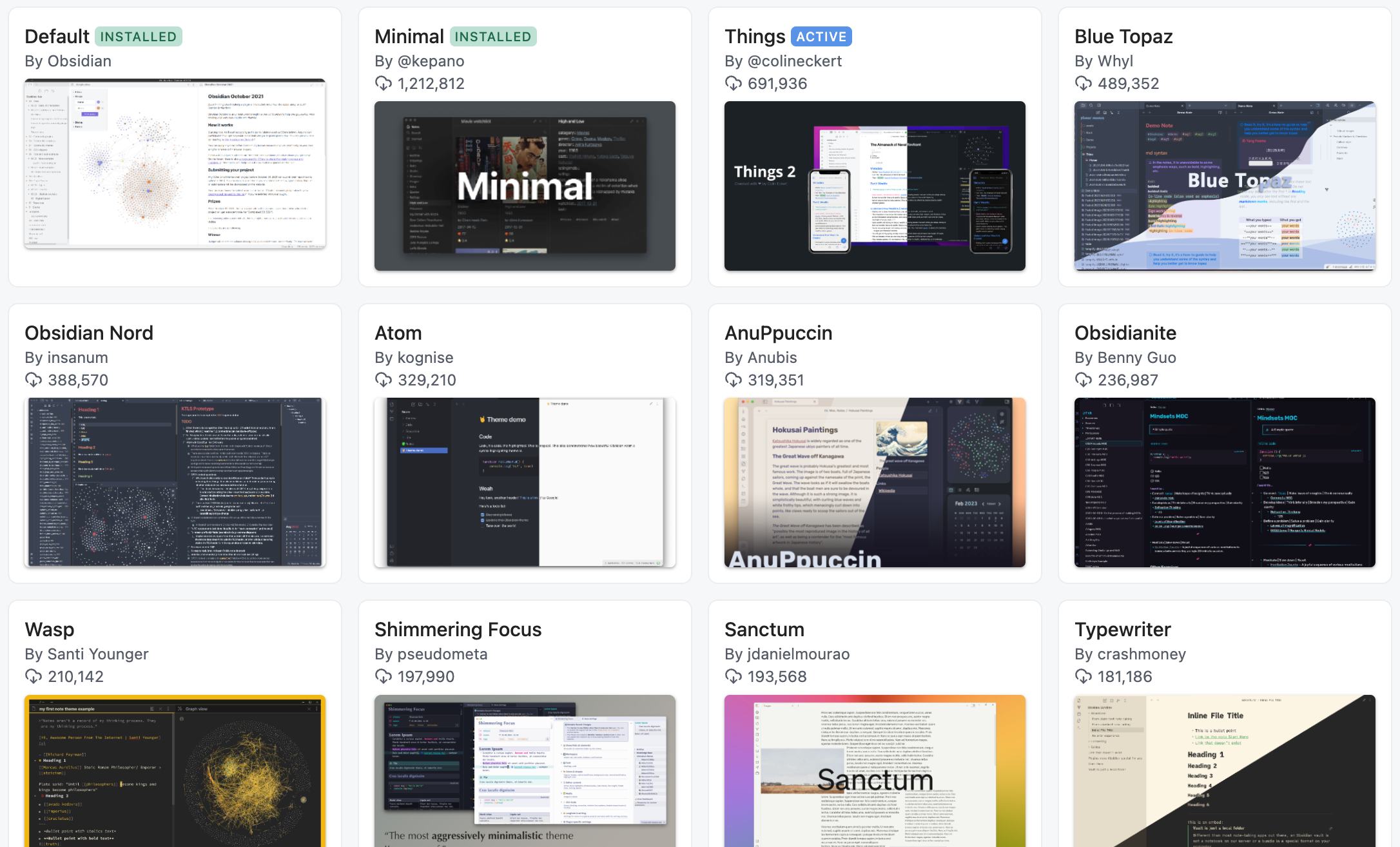Click author text By jdanielmourao
The height and width of the screenshot is (847, 1400).
click(x=787, y=654)
